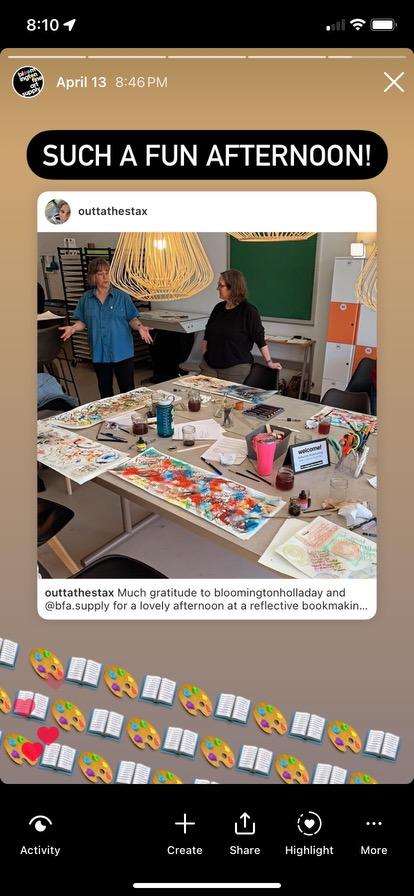Open Bloomington Fine Art Supply profile avatar
Image resolution: width=414 pixels, height=896 pixels.
pyautogui.click(x=28, y=82)
